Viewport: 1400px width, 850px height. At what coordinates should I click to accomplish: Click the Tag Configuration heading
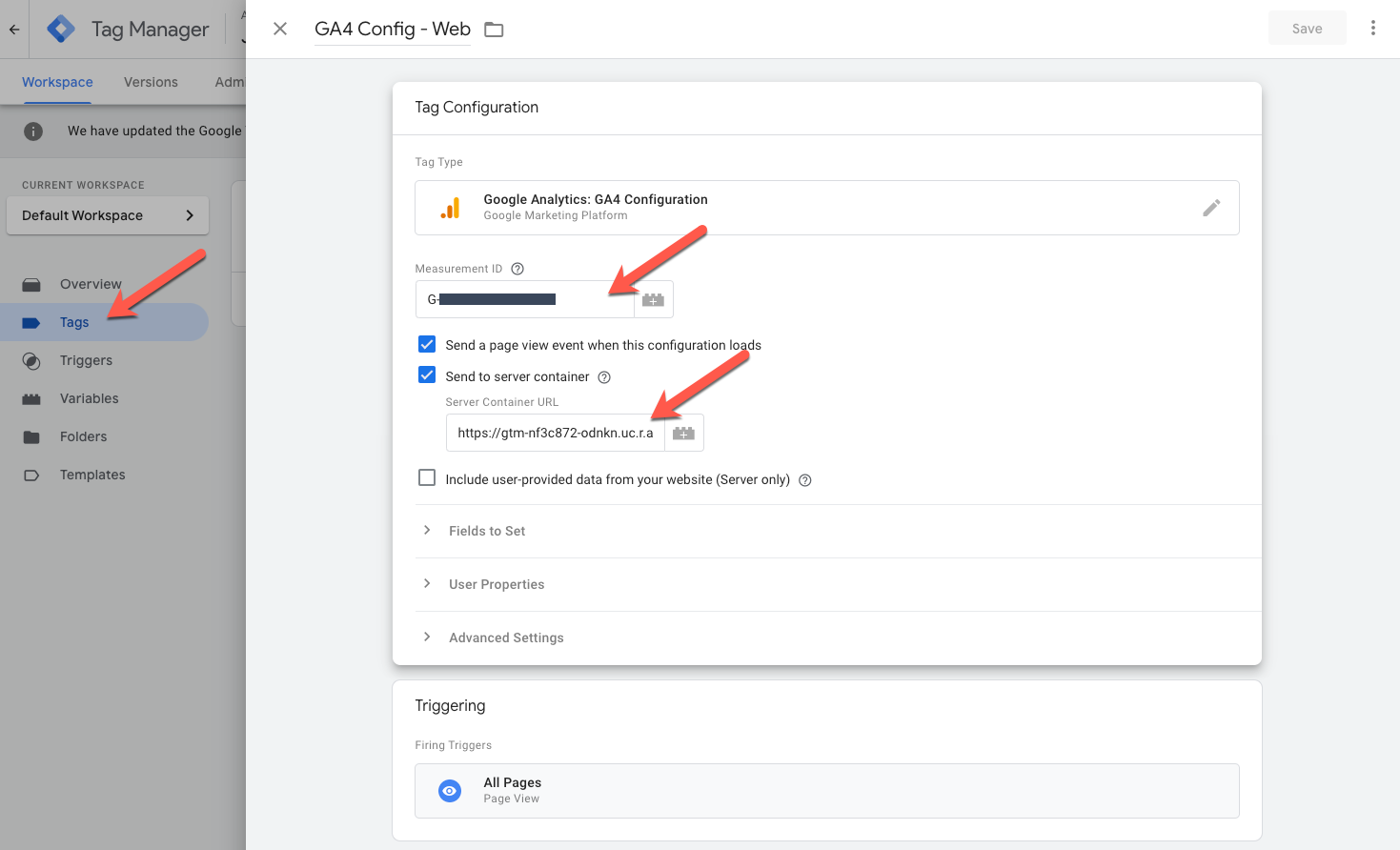point(477,108)
